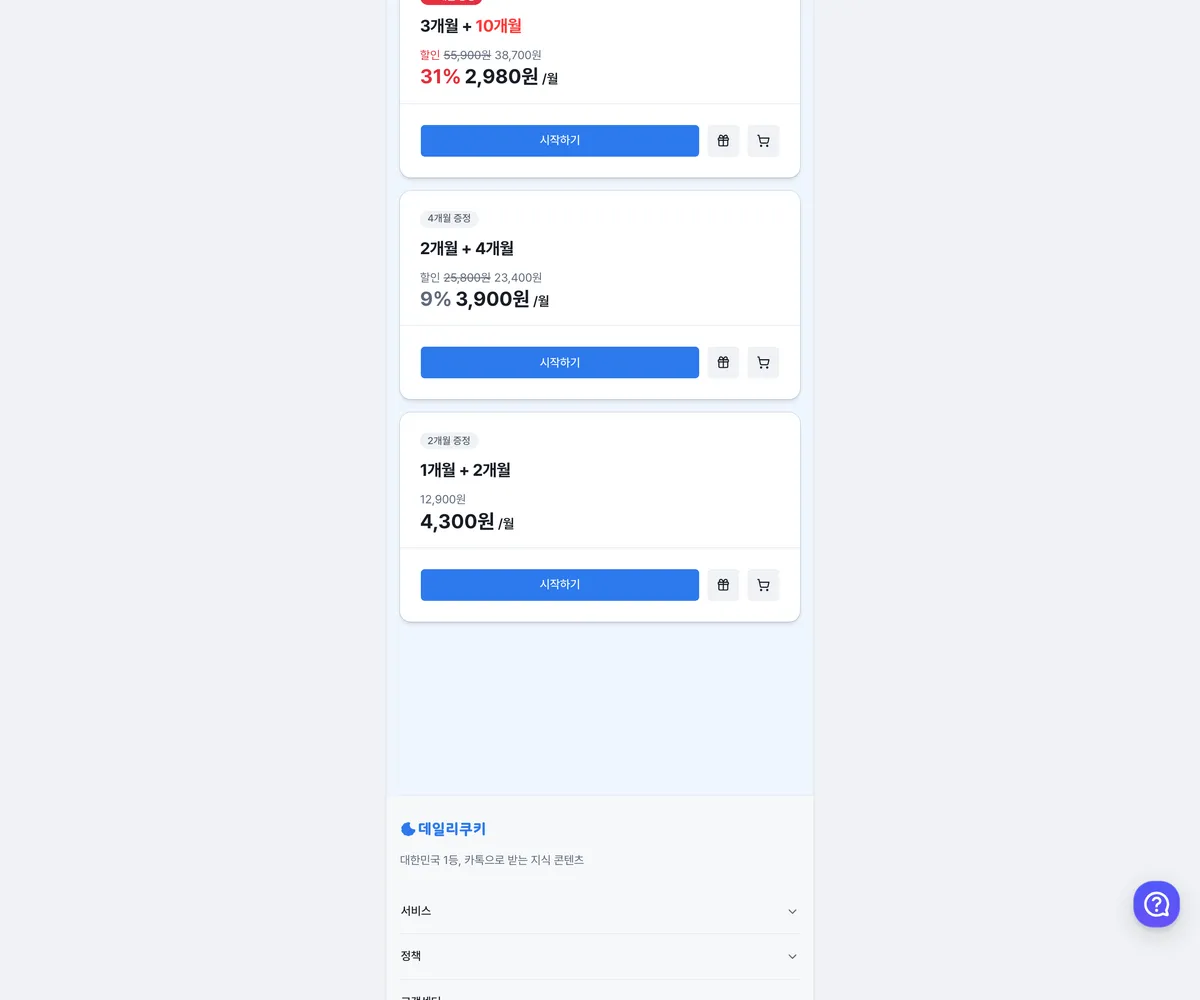
Task: Select the 3개월 + 10개월 plan title
Action: coord(471,26)
